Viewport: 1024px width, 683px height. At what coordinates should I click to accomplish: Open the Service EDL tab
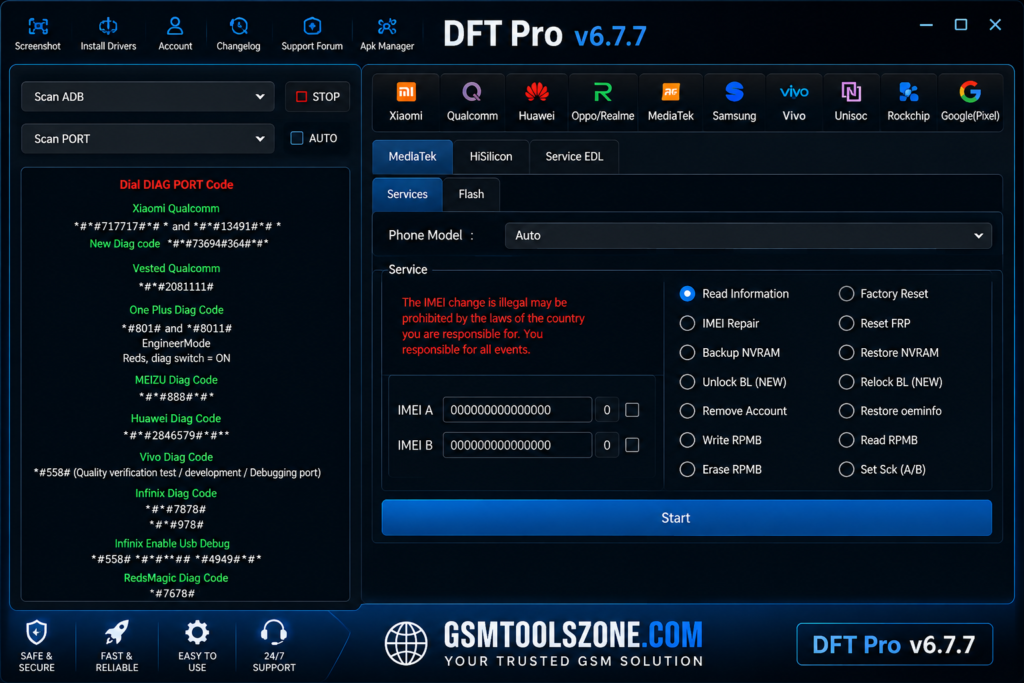(574, 157)
